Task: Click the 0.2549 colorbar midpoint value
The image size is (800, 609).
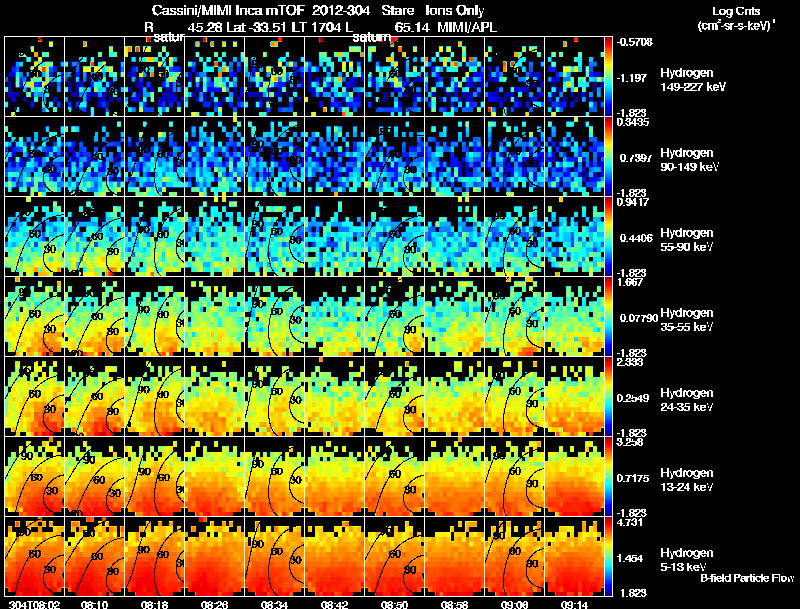Action: [633, 398]
